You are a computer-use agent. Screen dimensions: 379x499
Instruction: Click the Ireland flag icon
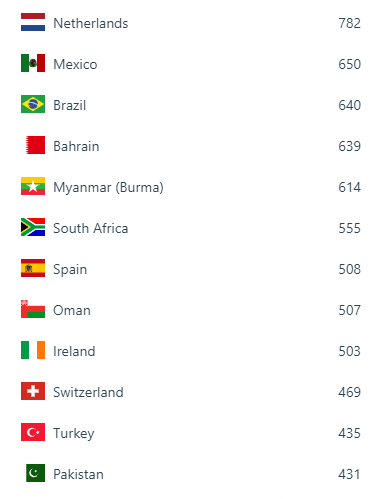(x=33, y=350)
